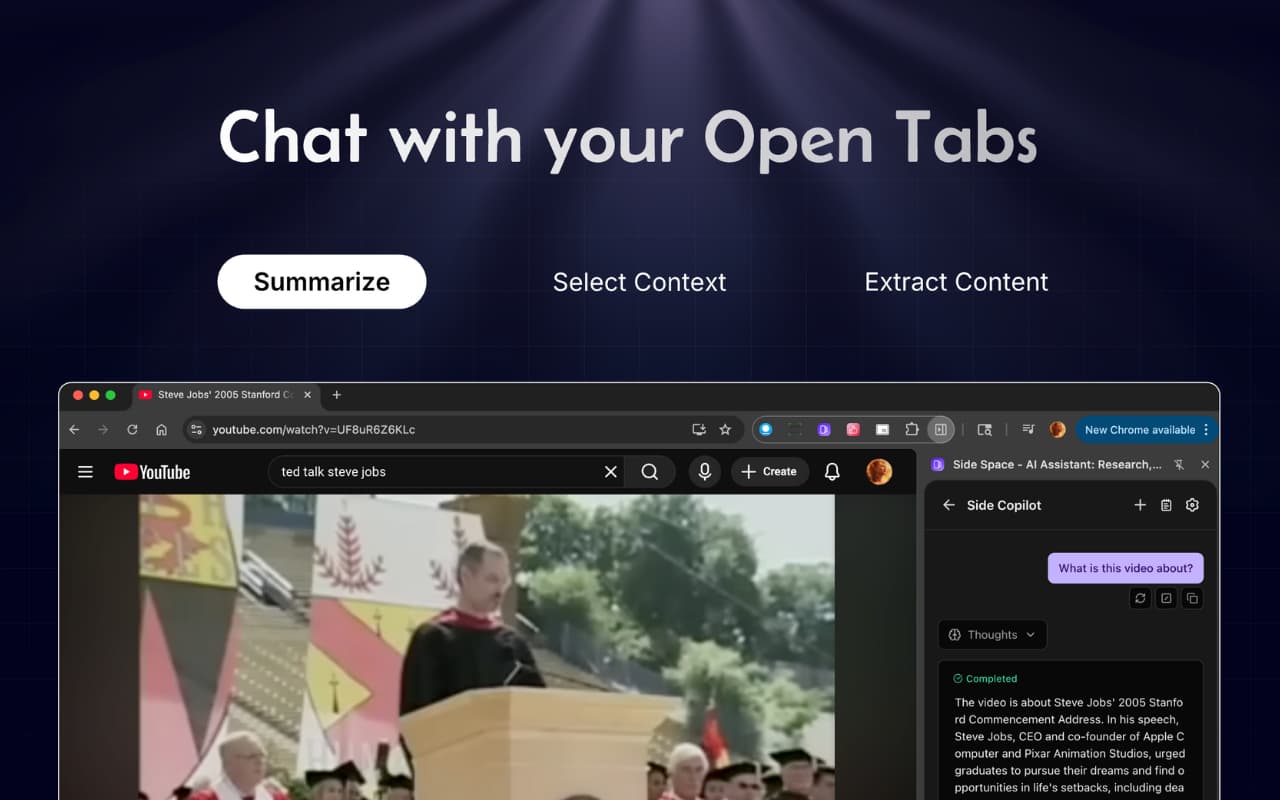The height and width of the screenshot is (800, 1280).
Task: Open a new browser tab with plus
Action: 337,395
